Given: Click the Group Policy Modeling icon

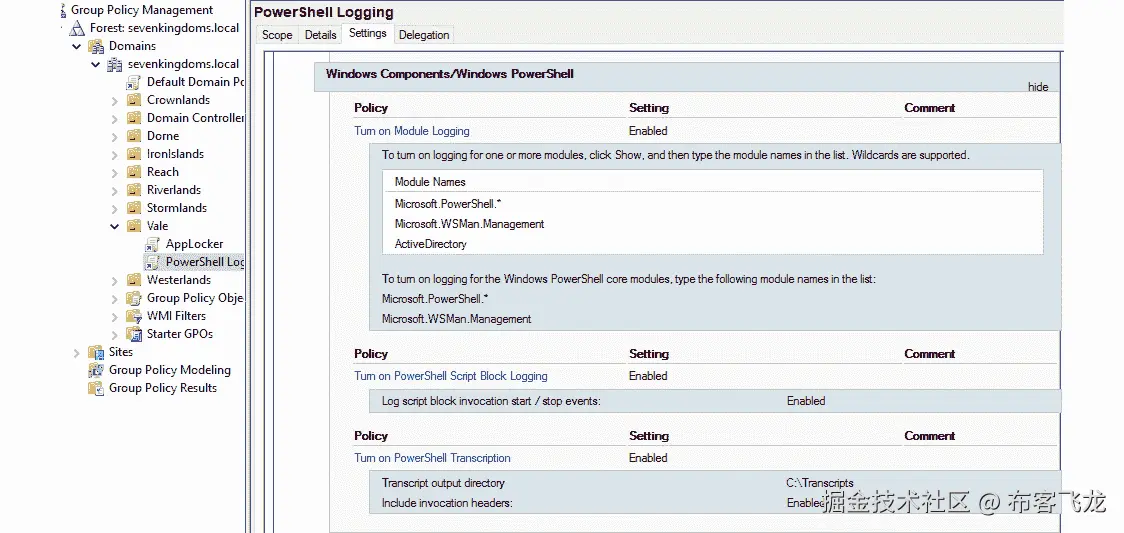Looking at the screenshot, I should tap(96, 370).
